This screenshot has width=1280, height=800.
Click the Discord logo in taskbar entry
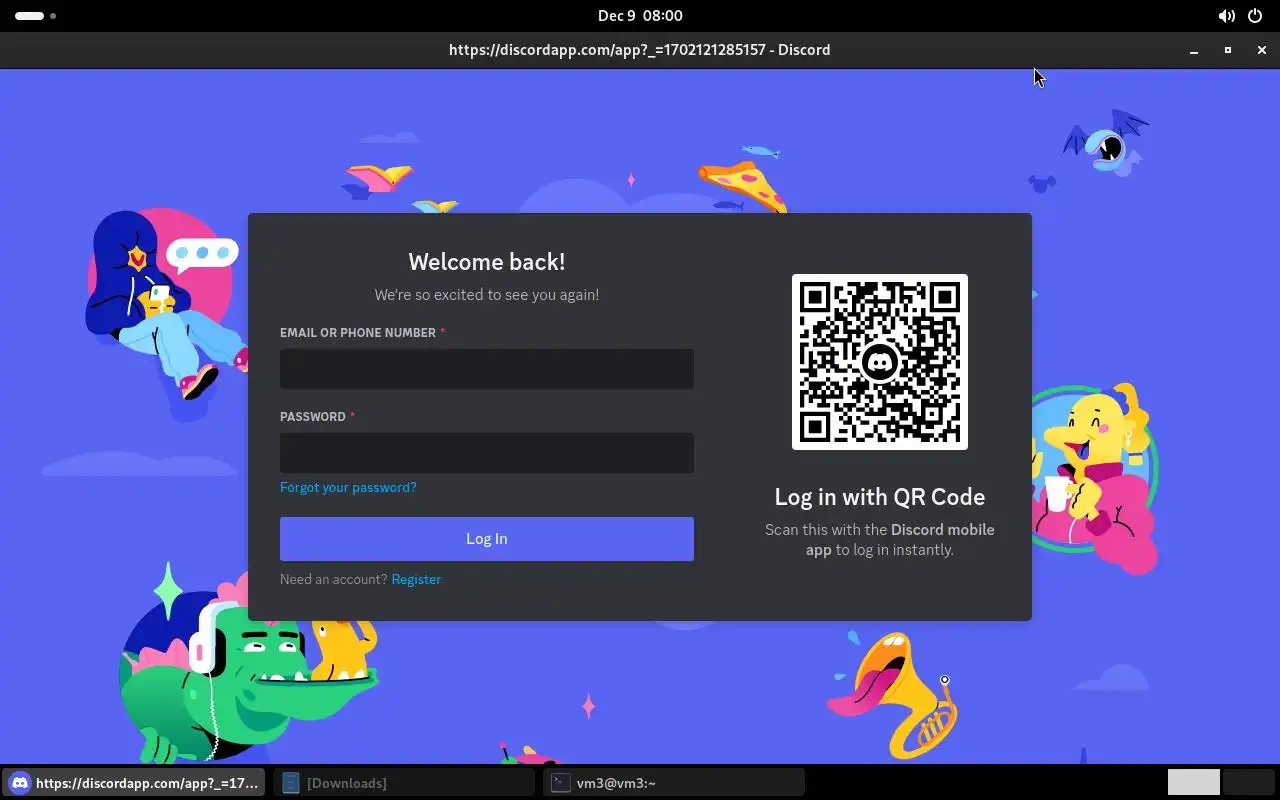(x=19, y=783)
